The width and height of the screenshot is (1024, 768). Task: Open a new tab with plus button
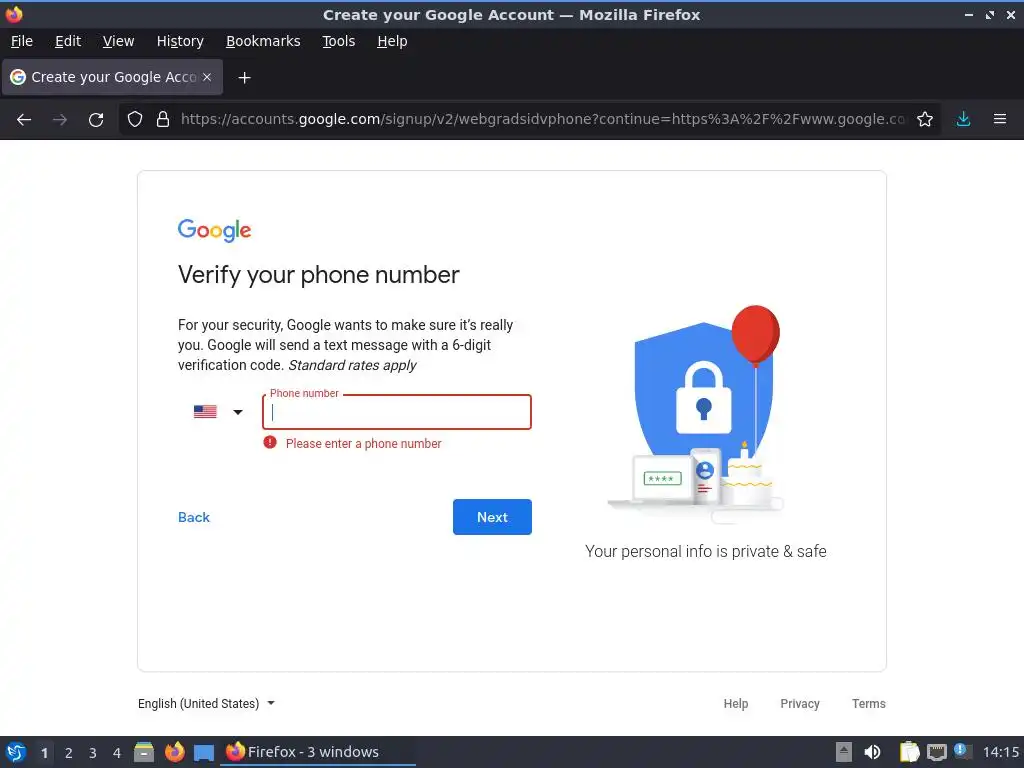tap(244, 78)
